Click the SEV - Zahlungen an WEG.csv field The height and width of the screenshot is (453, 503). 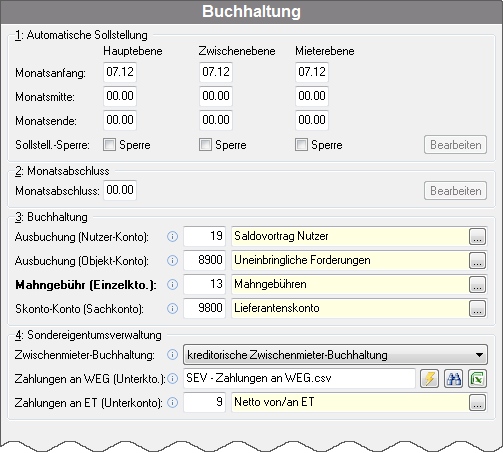tap(299, 379)
